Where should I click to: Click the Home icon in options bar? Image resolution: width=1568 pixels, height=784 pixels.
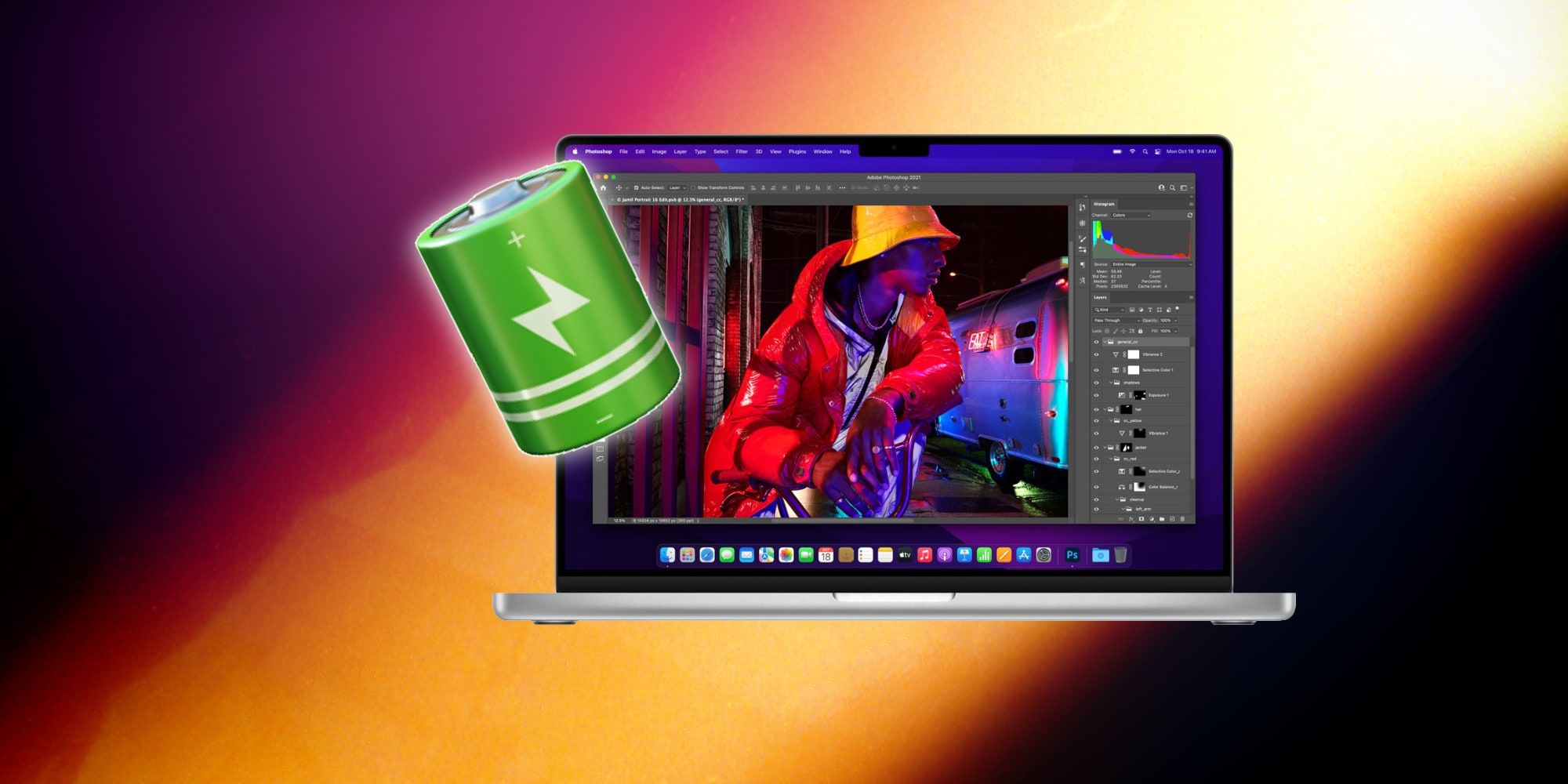603,188
